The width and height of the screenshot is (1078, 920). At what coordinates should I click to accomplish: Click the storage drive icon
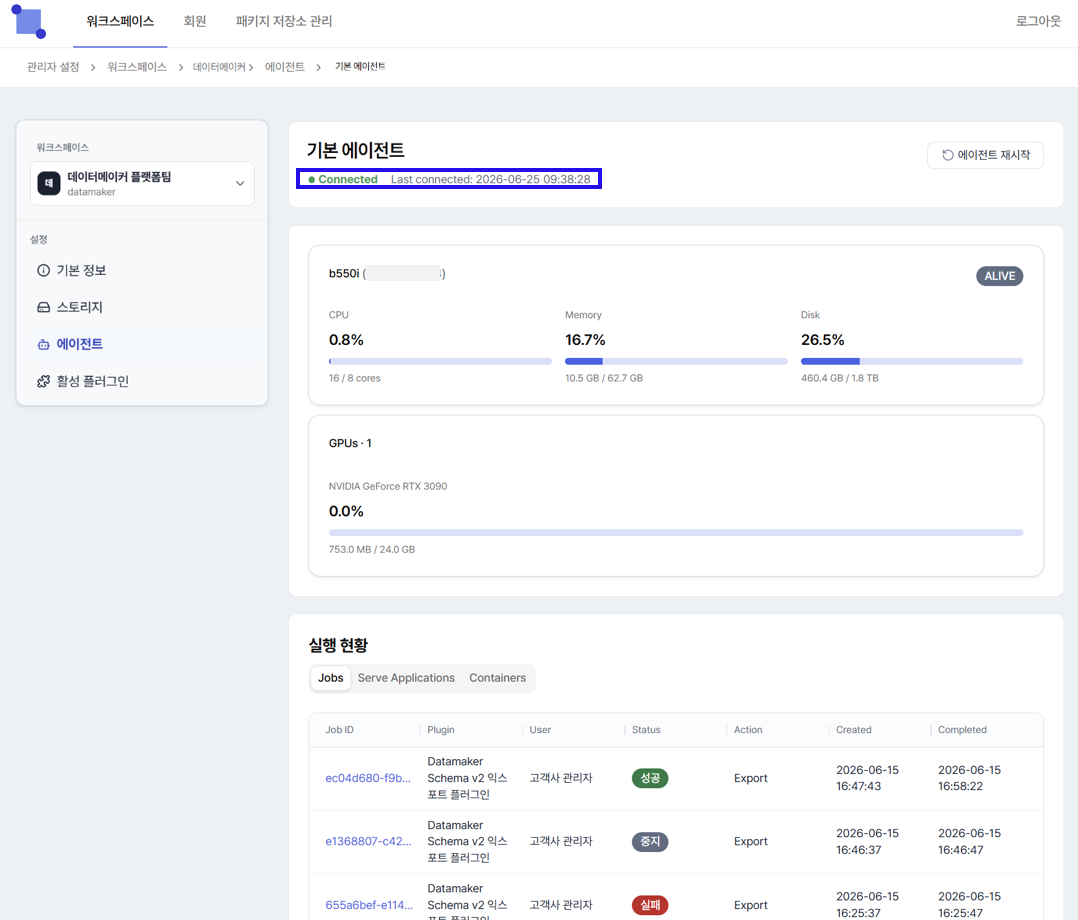(x=43, y=307)
